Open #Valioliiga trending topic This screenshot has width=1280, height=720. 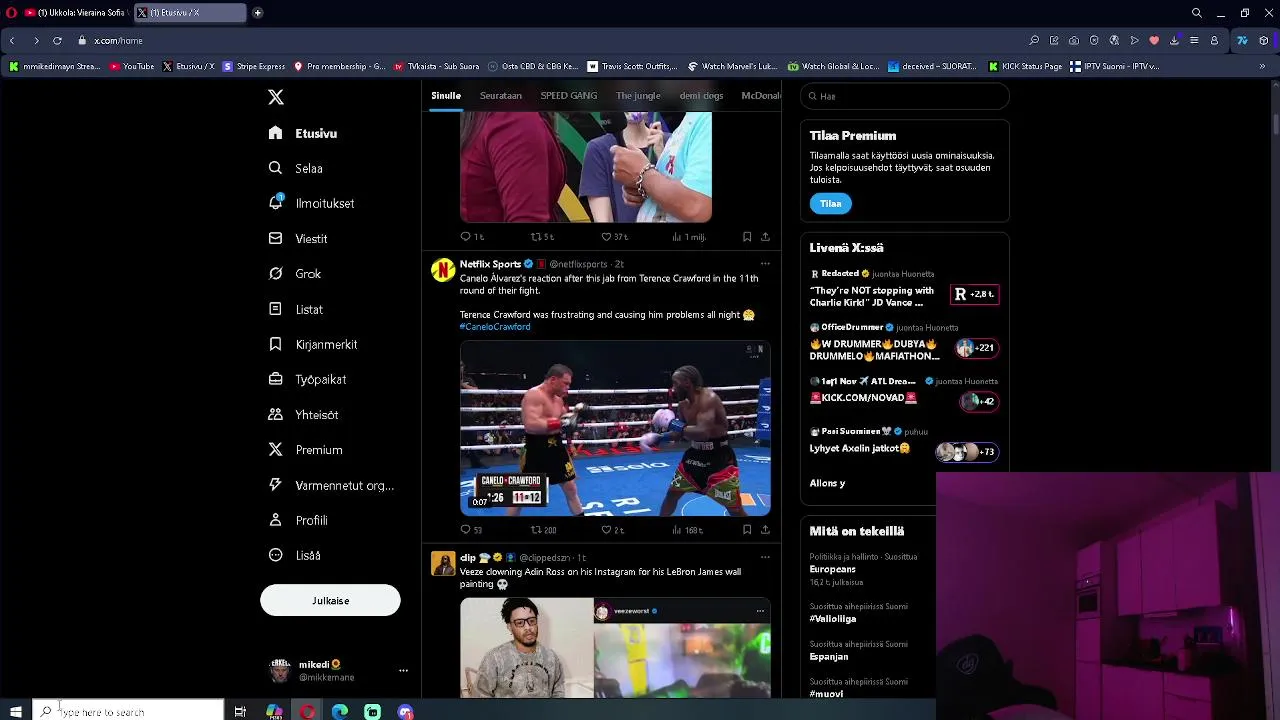point(833,619)
